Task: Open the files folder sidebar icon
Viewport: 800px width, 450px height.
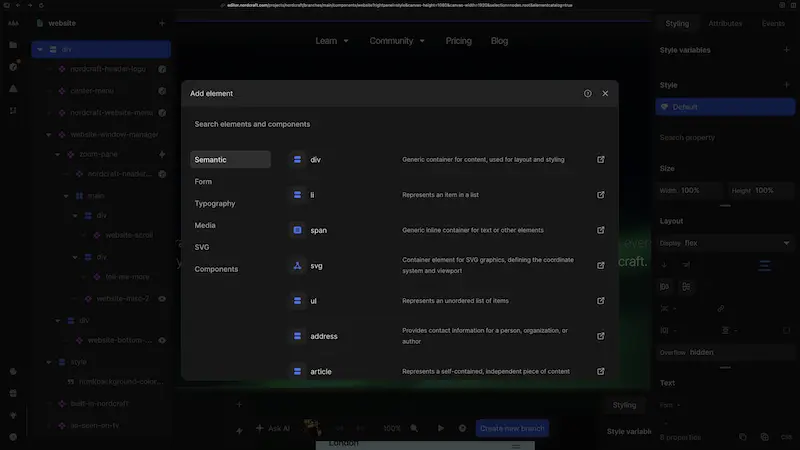Action: pyautogui.click(x=13, y=45)
